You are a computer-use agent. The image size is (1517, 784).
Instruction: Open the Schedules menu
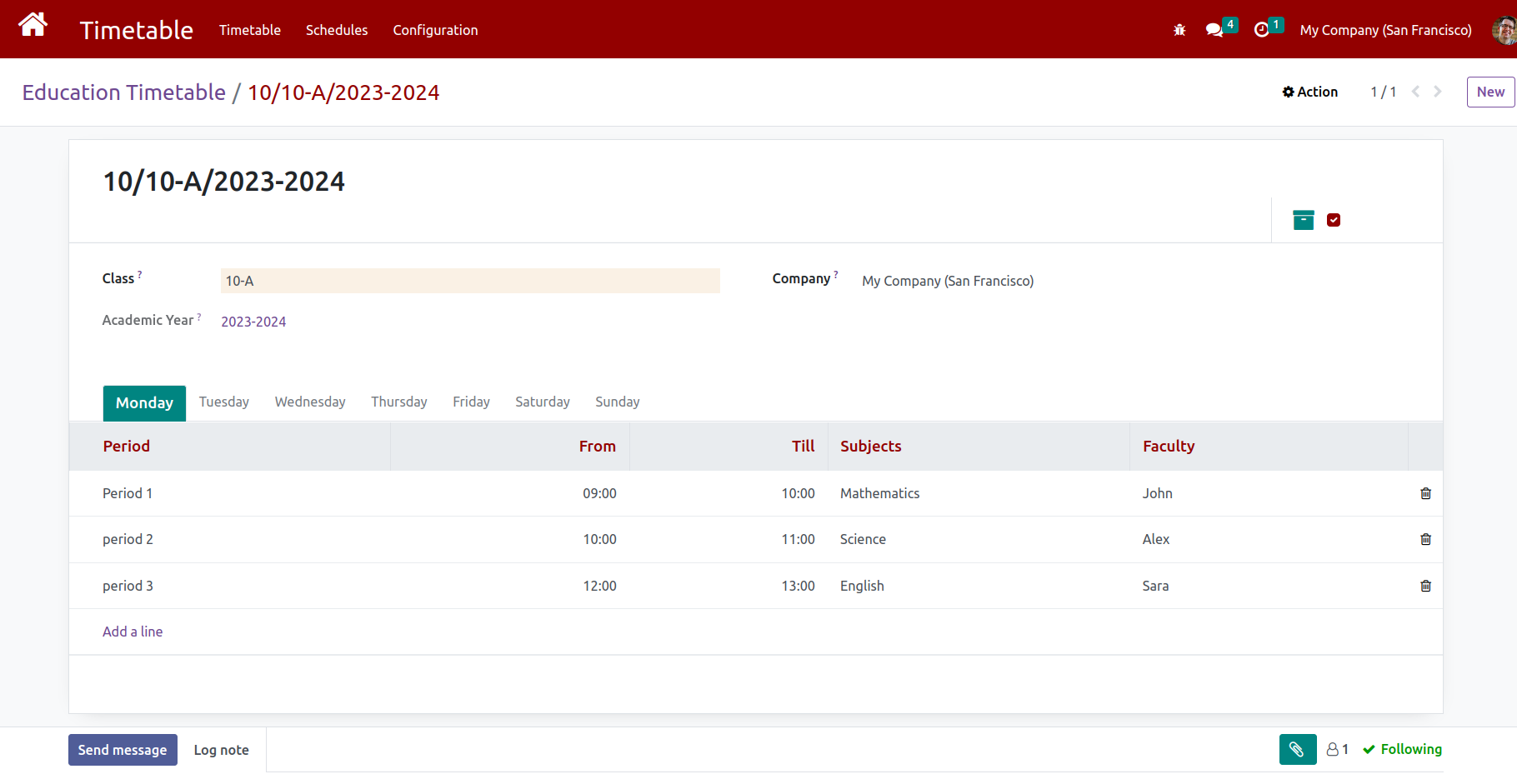point(337,30)
